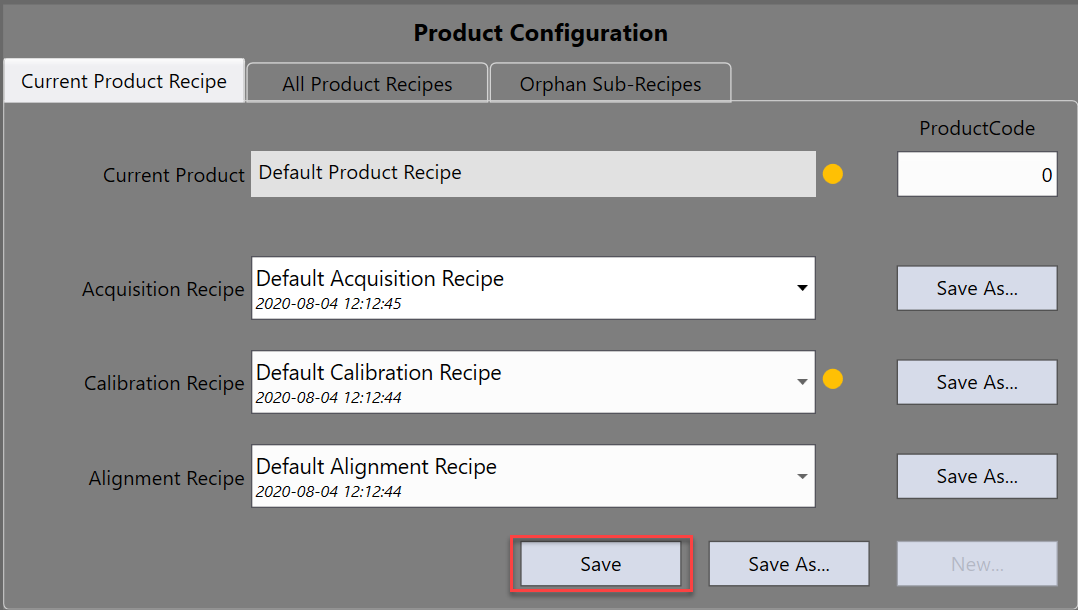
Task: Expand the Alignment Recipe dropdown list
Action: [x=802, y=476]
